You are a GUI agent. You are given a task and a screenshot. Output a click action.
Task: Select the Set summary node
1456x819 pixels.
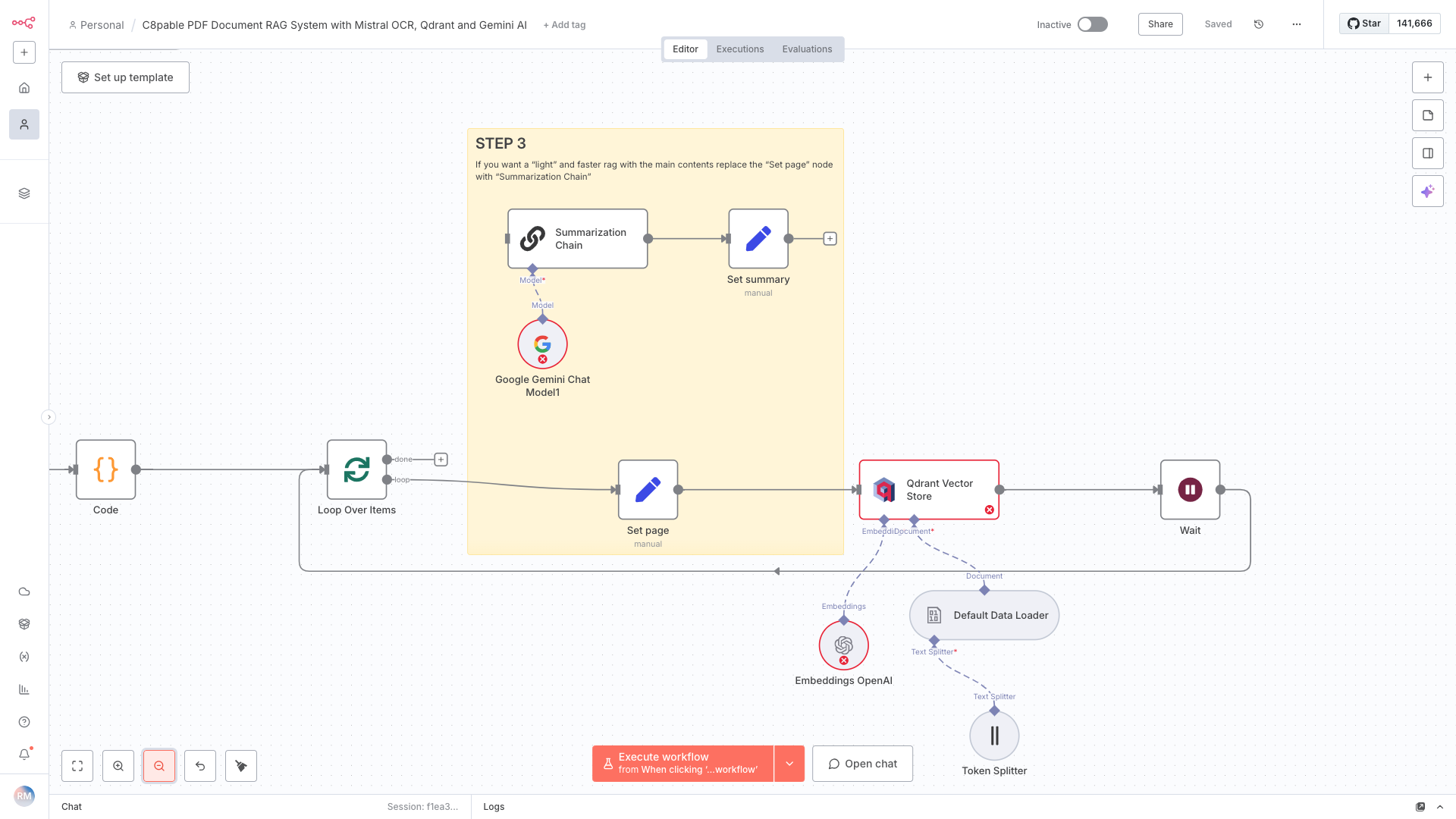point(758,239)
